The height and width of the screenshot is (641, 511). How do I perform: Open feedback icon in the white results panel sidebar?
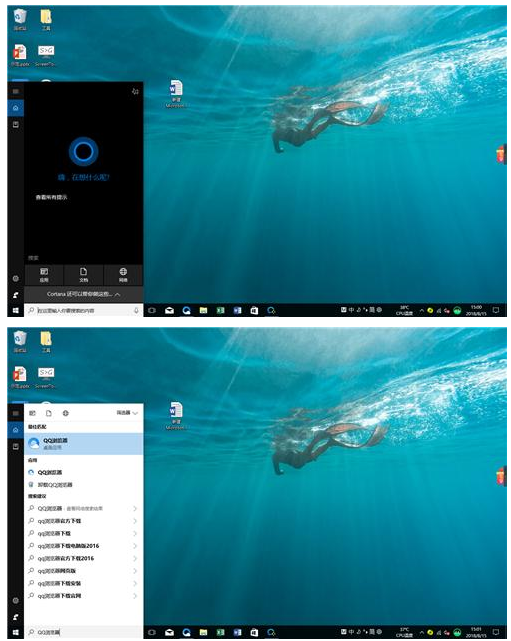(16, 616)
